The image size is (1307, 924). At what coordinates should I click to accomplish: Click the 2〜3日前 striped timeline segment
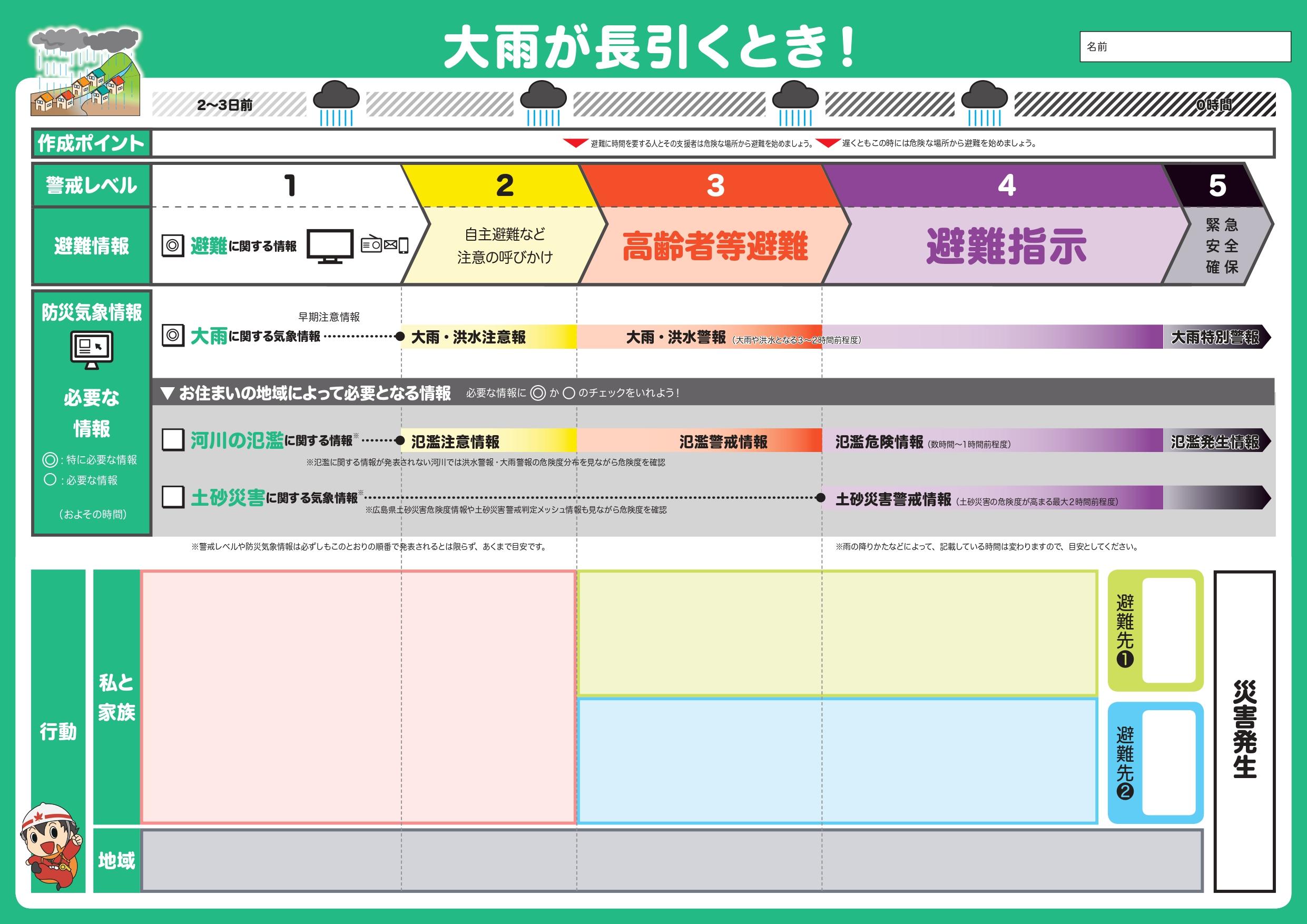point(229,105)
